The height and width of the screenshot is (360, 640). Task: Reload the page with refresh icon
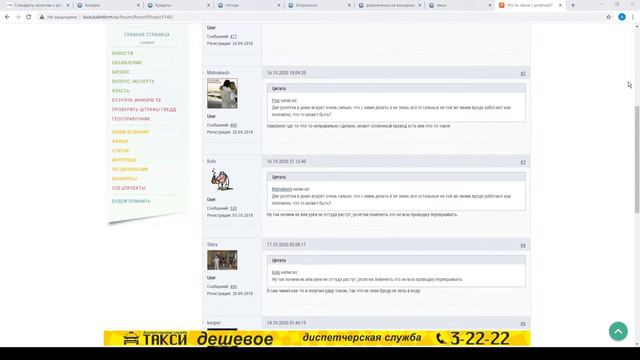tap(29, 17)
